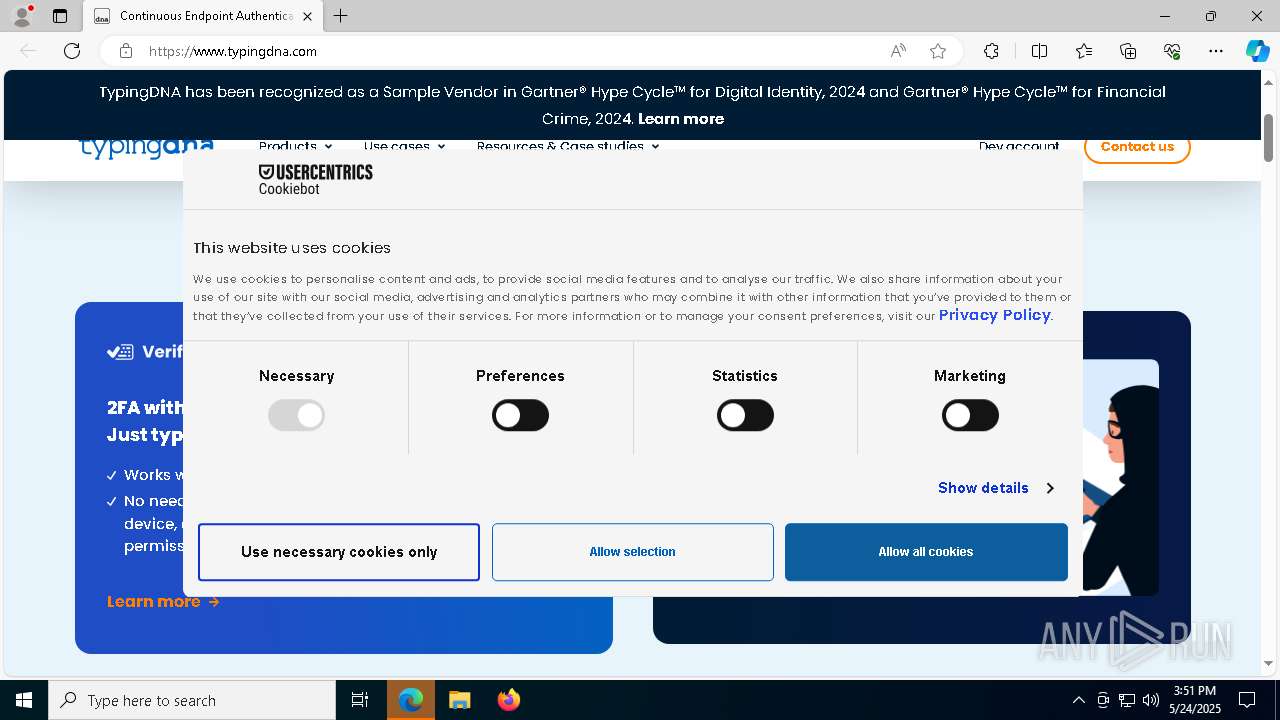Toggle the Necessary cookies switch
The image size is (1280, 720).
pyautogui.click(x=296, y=415)
